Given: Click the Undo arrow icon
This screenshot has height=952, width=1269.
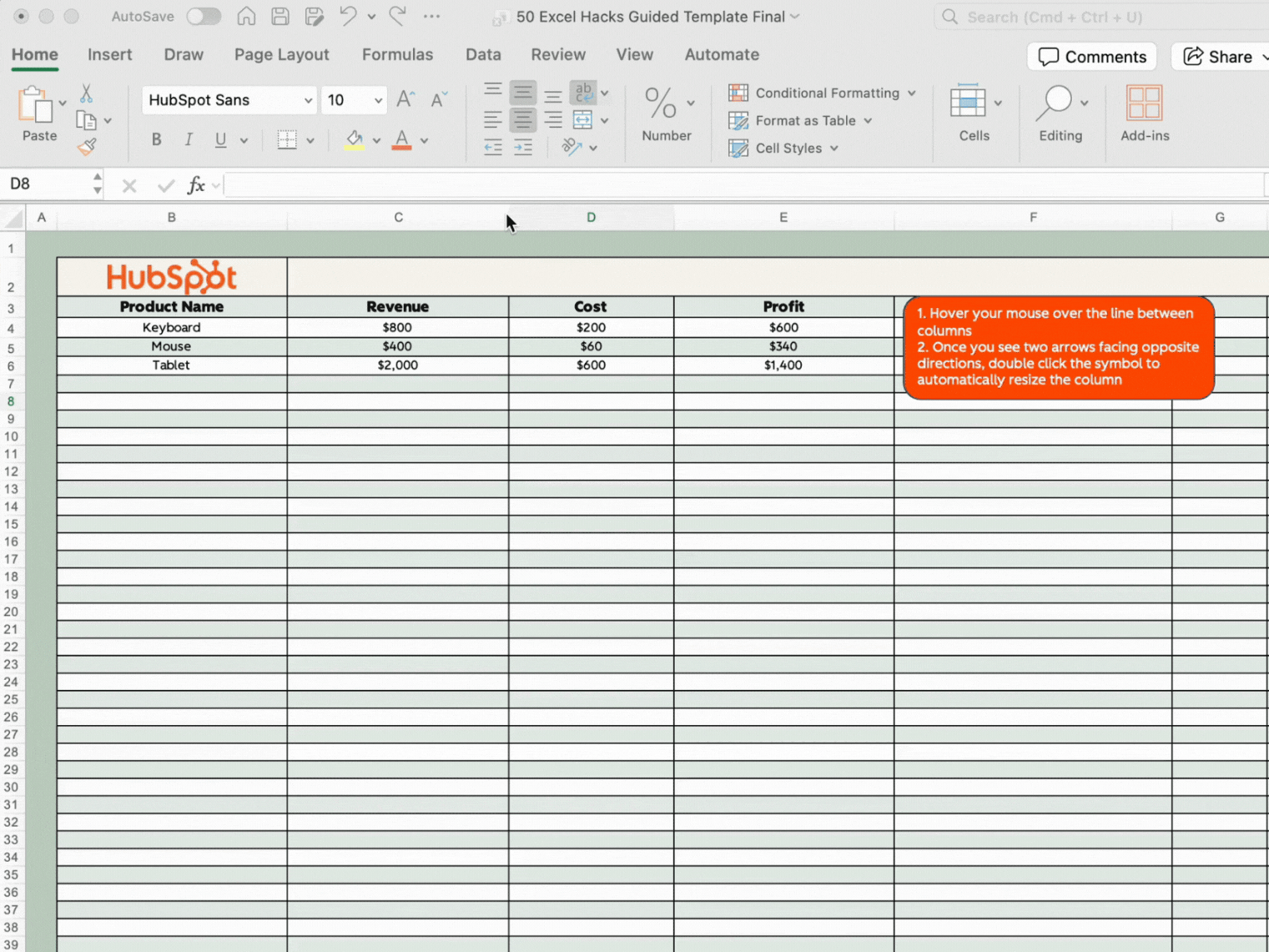Looking at the screenshot, I should coord(350,15).
